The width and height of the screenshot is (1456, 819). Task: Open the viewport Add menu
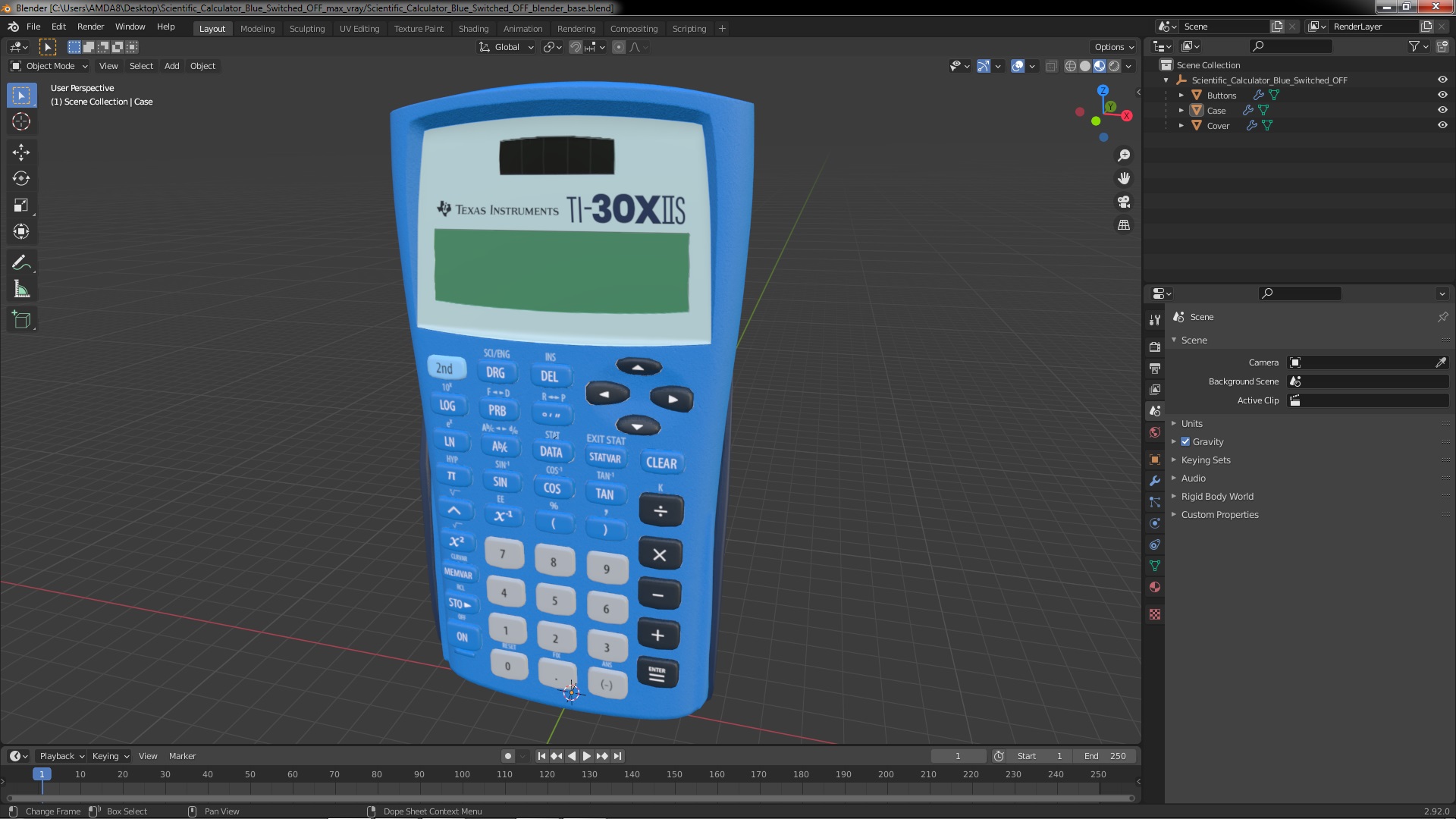tap(172, 66)
